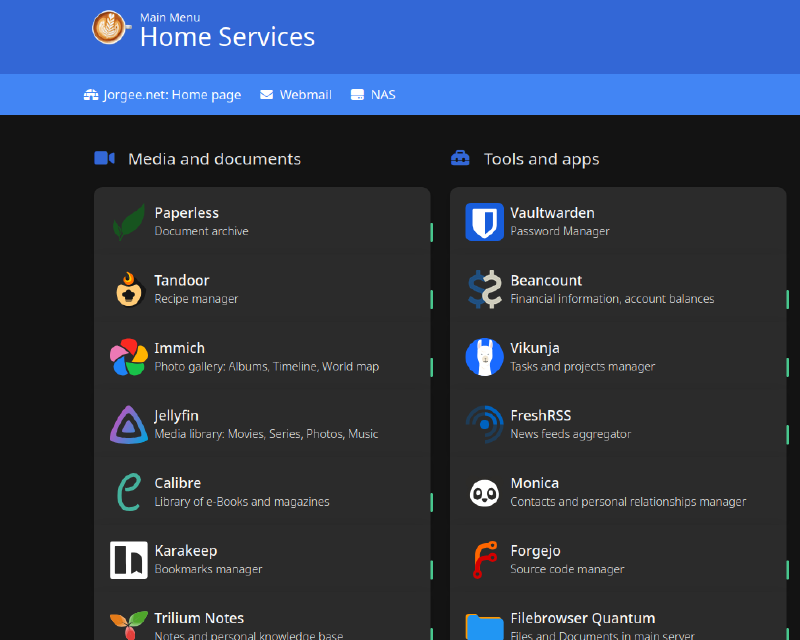The image size is (800, 640).
Task: Open the Trilium Notes title link
Action: coord(199,618)
